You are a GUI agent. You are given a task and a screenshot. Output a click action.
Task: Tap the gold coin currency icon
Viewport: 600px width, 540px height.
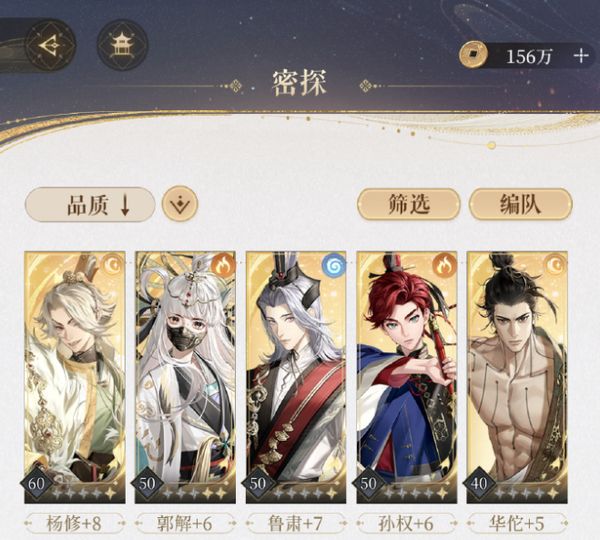(473, 55)
